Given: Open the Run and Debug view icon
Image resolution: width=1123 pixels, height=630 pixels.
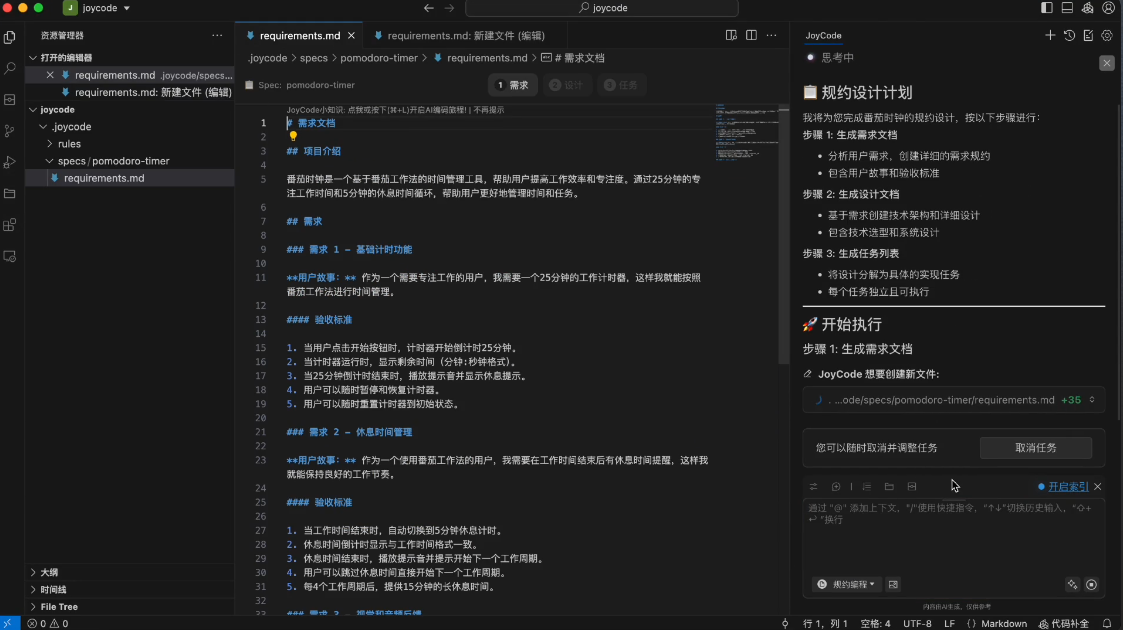Looking at the screenshot, I should coord(10,163).
